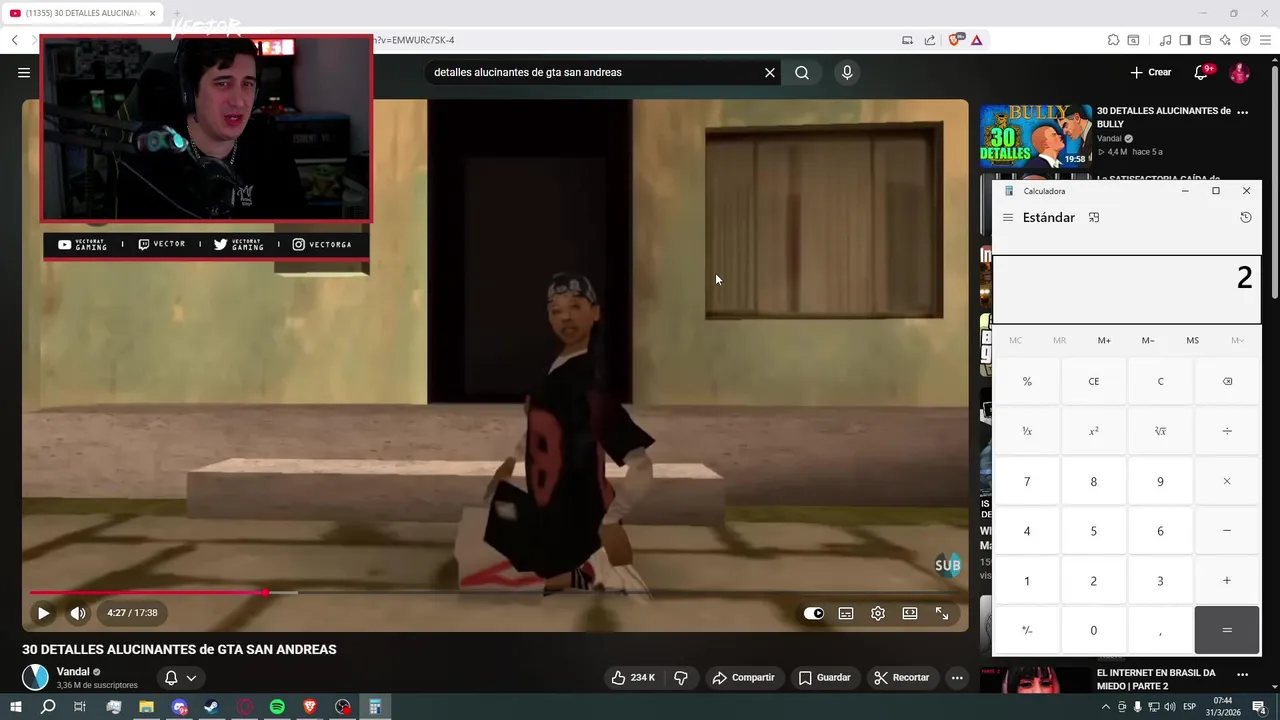The height and width of the screenshot is (720, 1280).
Task: Click Calculator M+ memory add
Action: [1104, 341]
